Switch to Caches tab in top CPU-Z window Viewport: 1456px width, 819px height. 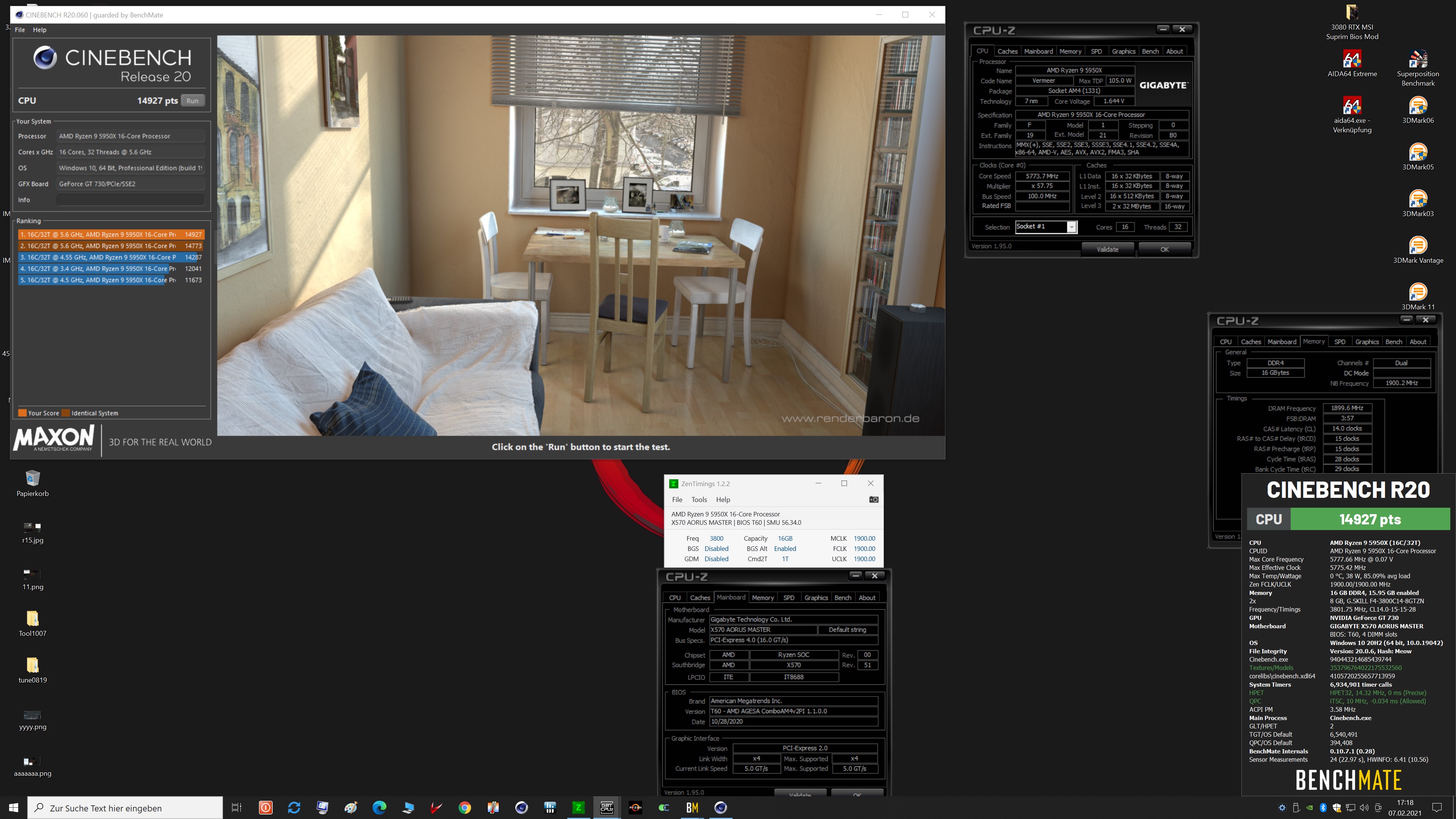pyautogui.click(x=1007, y=51)
